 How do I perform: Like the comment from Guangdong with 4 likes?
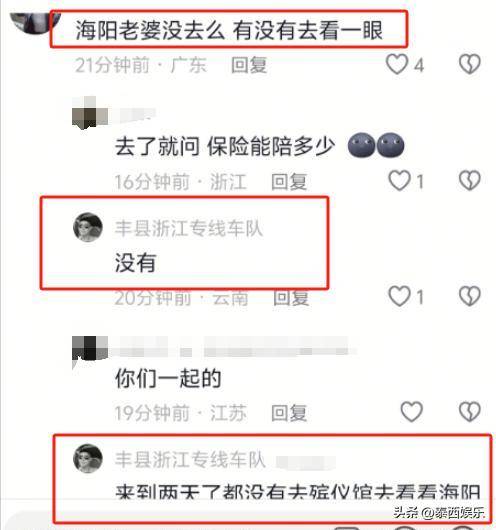click(397, 64)
